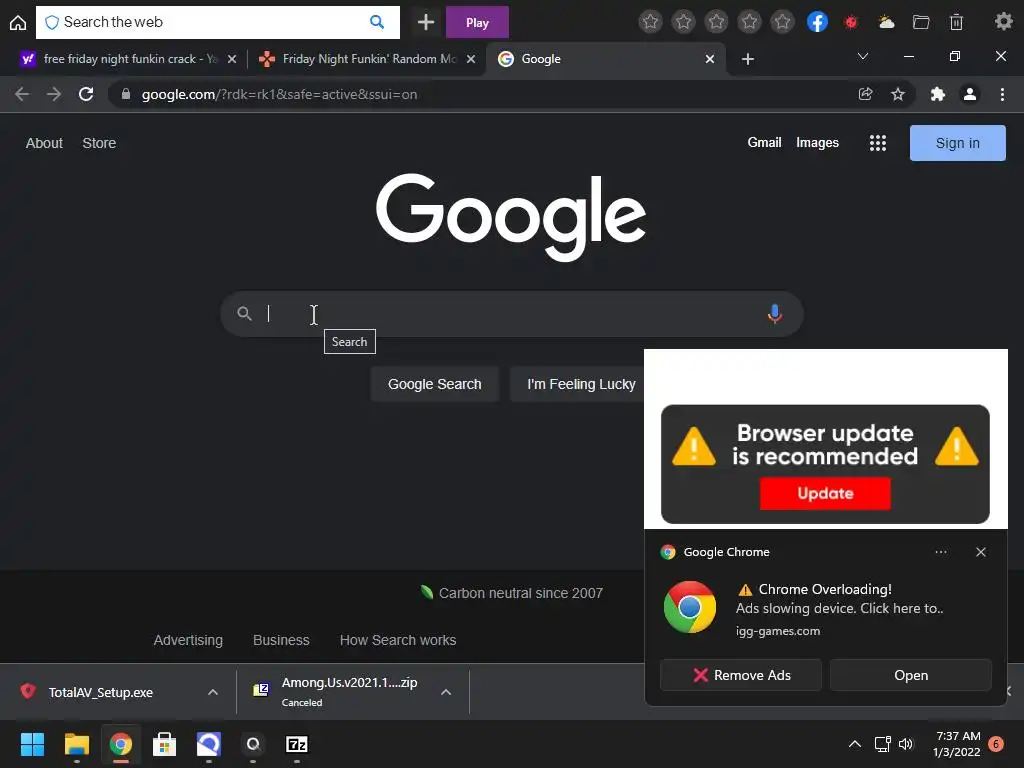Open How Search works link
Image resolution: width=1024 pixels, height=768 pixels.
point(398,640)
